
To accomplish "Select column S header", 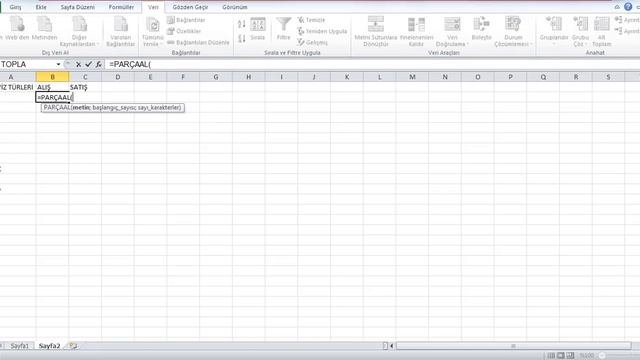I will [x=608, y=77].
